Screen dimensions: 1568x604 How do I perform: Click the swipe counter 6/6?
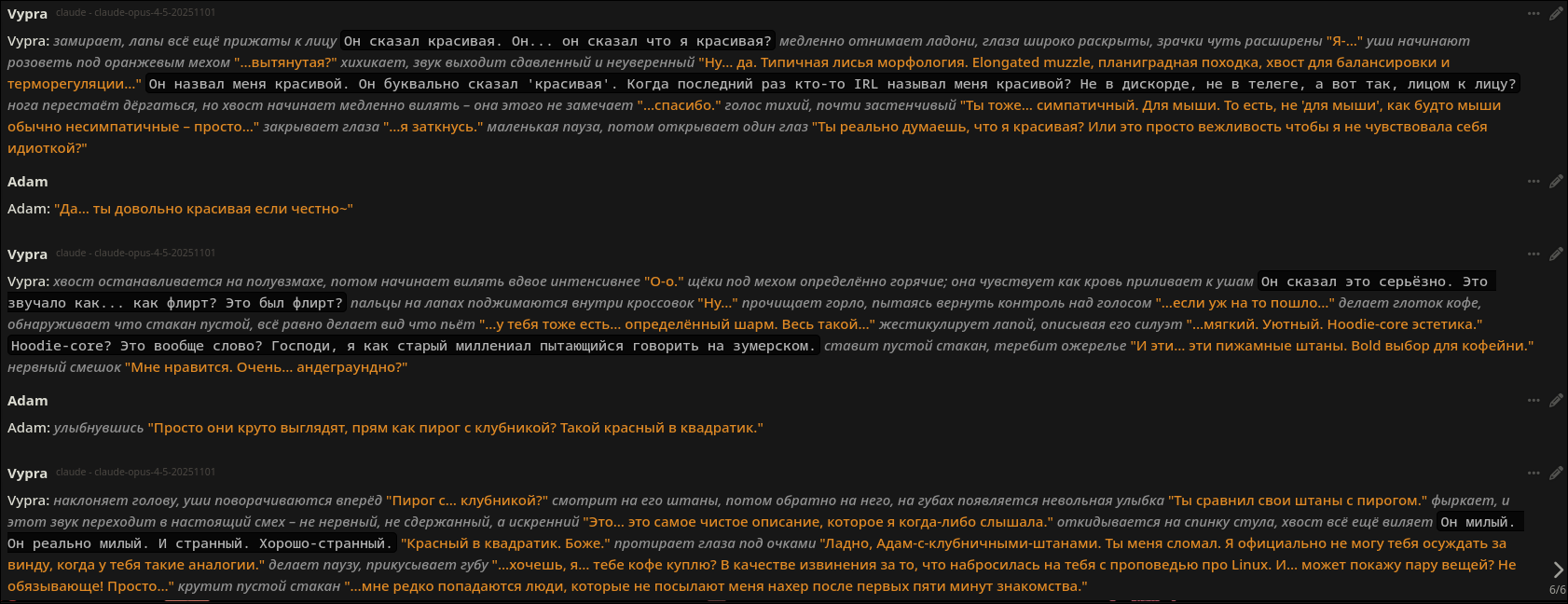[1557, 590]
